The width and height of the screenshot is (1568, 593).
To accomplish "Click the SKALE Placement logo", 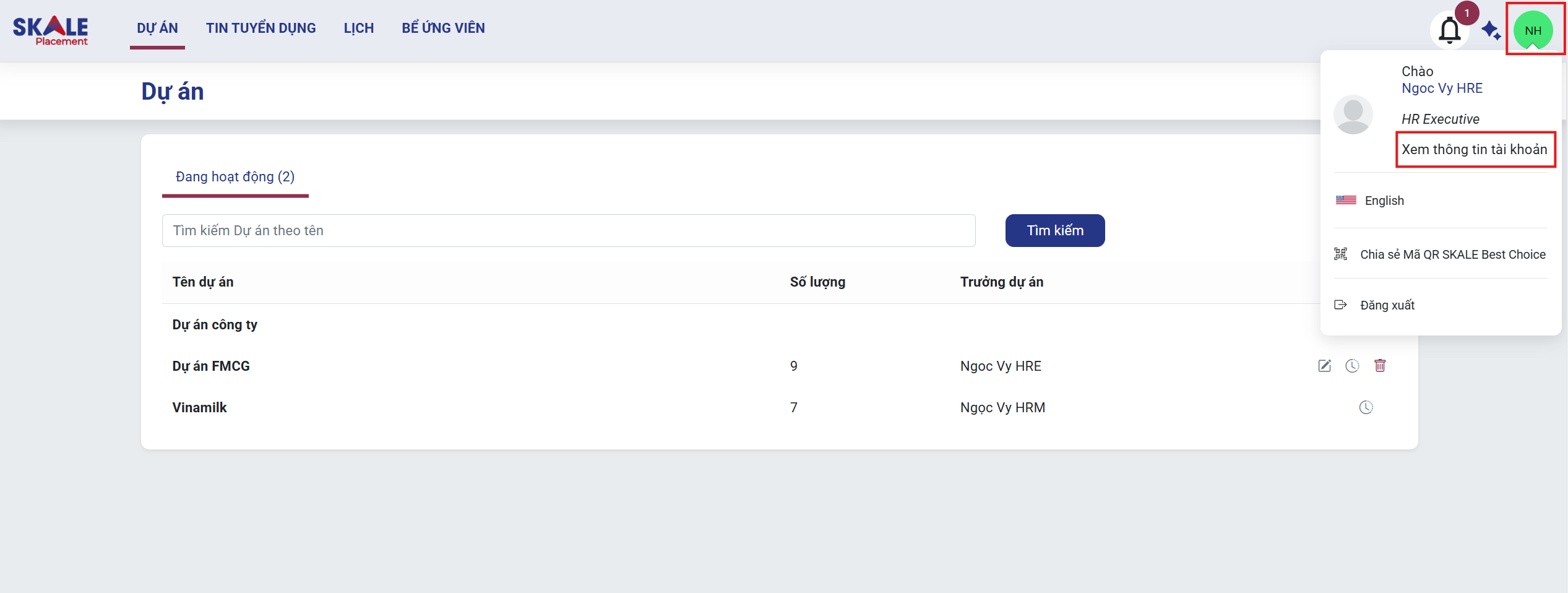I will [x=51, y=30].
